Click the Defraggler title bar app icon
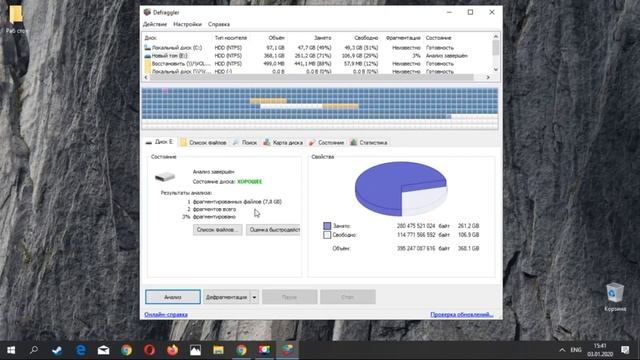 click(x=147, y=12)
